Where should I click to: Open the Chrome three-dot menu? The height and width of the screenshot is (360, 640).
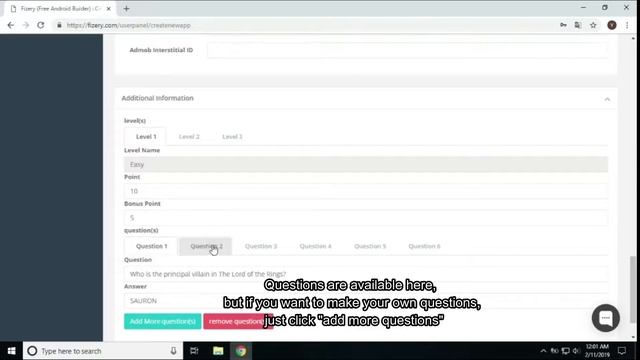tap(627, 25)
